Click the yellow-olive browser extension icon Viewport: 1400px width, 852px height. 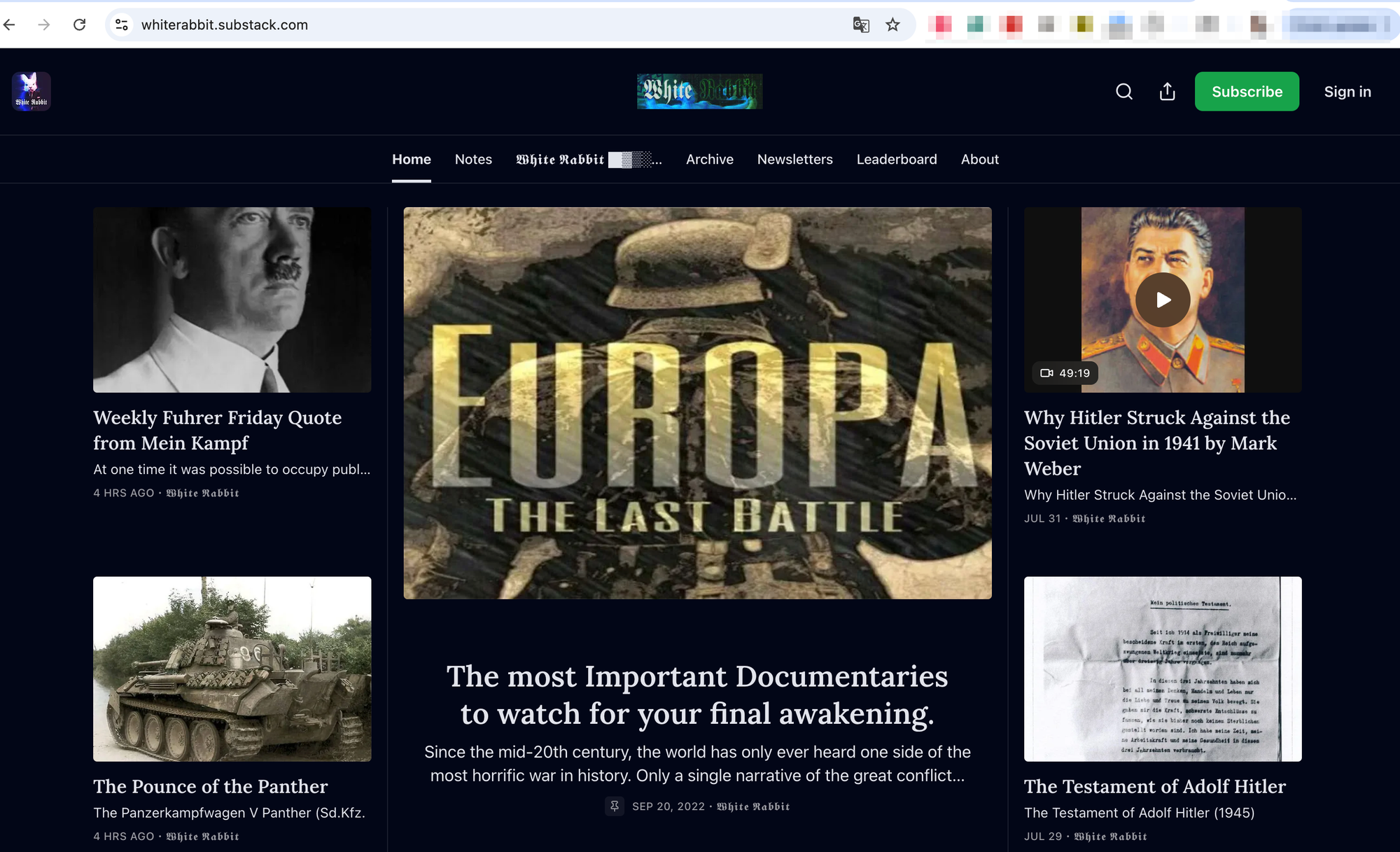tap(1081, 25)
